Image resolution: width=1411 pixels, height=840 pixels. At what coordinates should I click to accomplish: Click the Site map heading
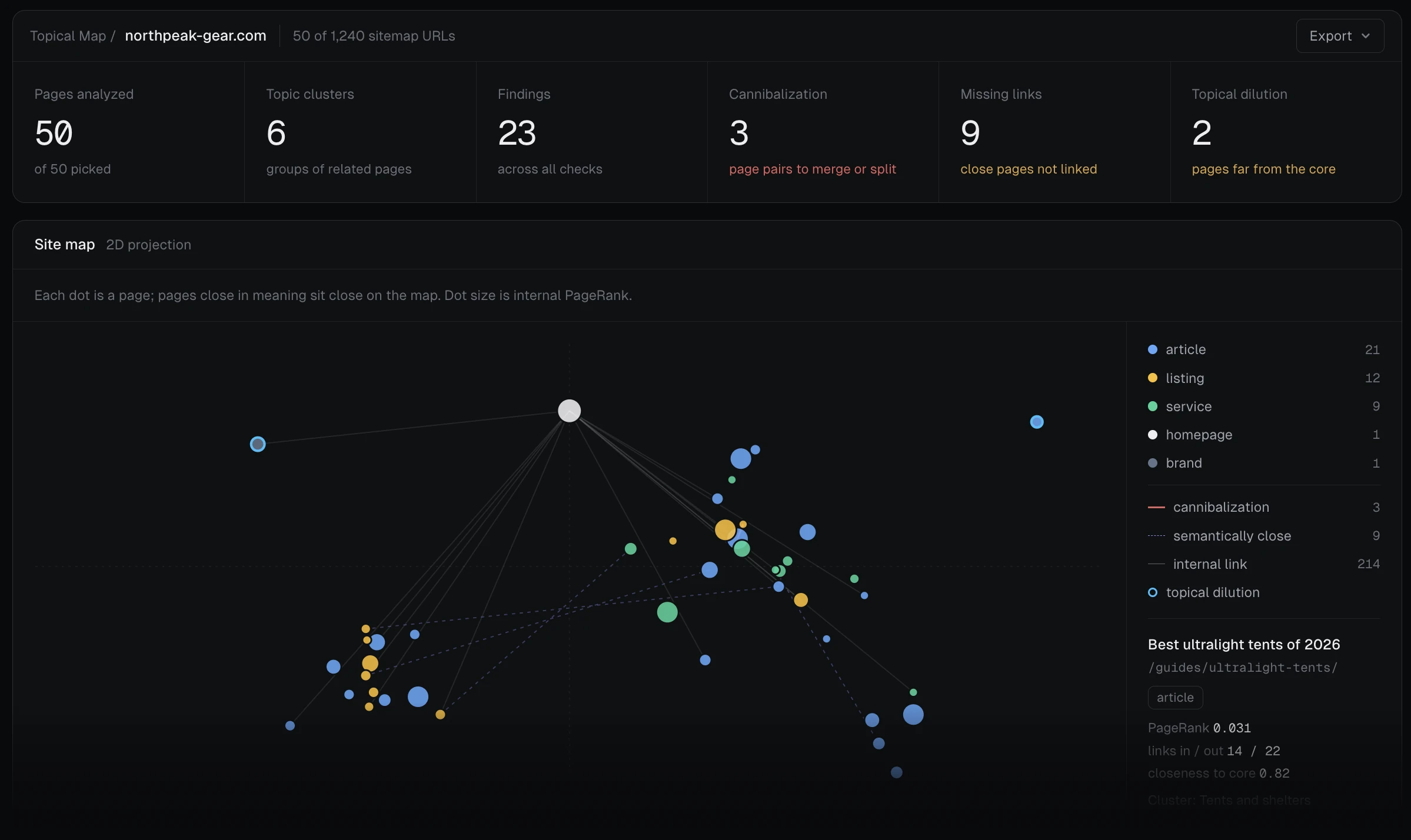(x=65, y=245)
